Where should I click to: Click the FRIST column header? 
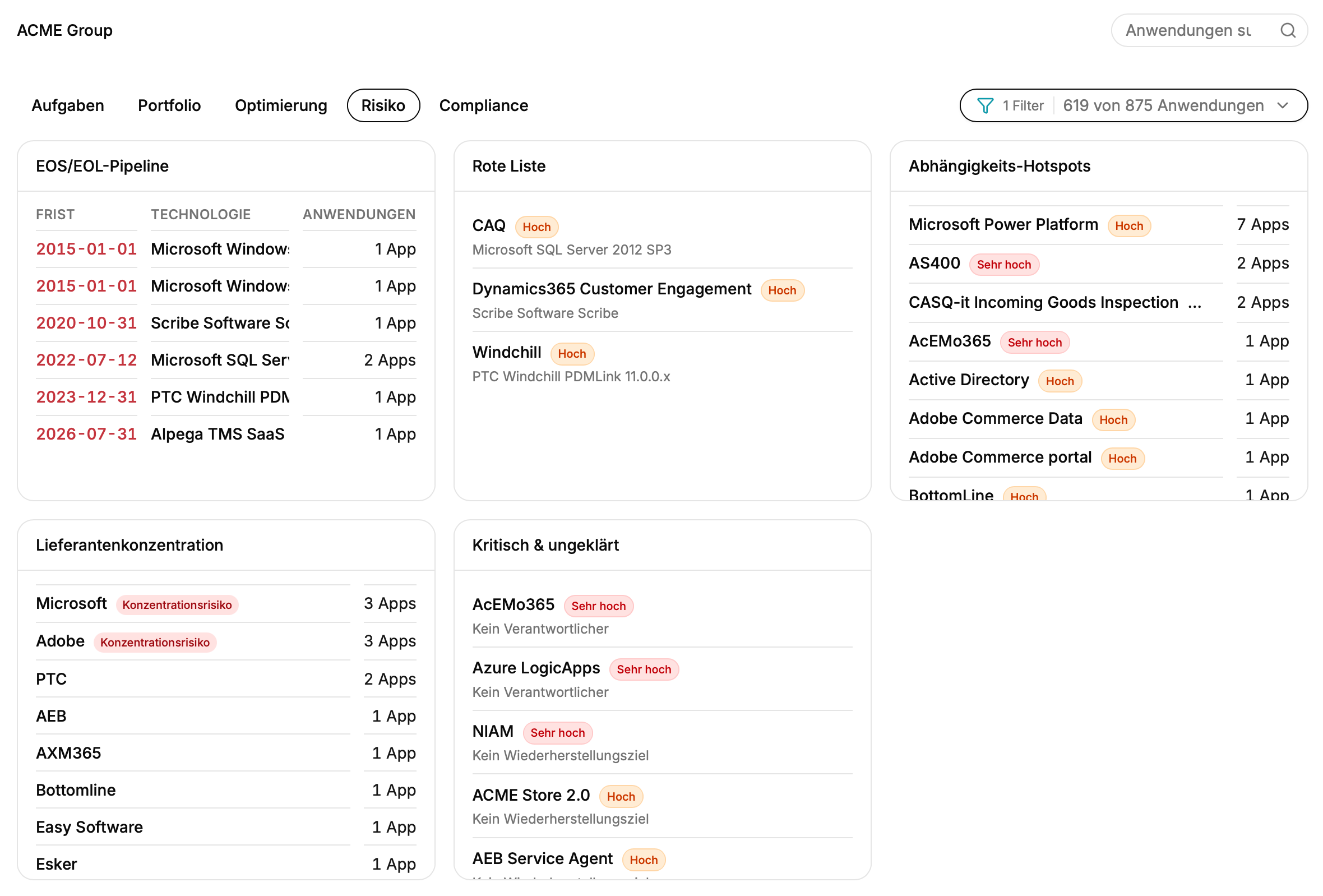(x=55, y=215)
